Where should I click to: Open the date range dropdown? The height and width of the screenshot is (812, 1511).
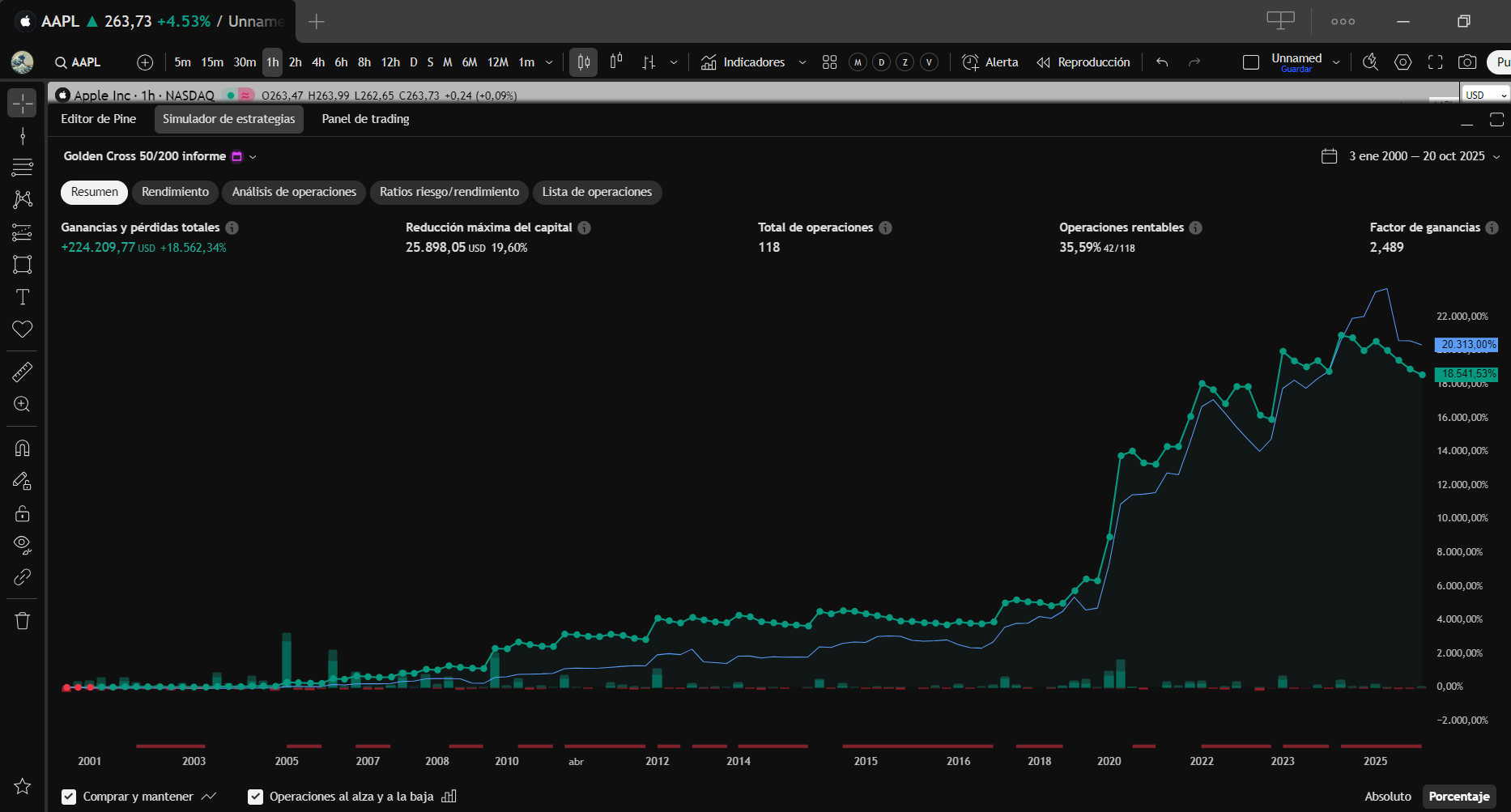pyautogui.click(x=1496, y=157)
